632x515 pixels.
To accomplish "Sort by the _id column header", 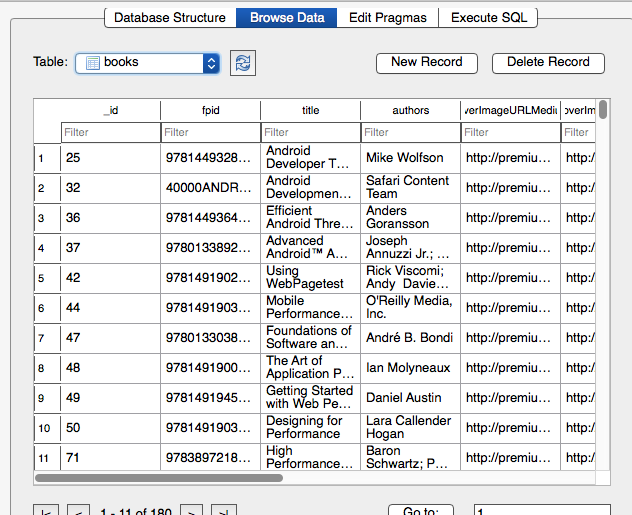I will 111,110.
